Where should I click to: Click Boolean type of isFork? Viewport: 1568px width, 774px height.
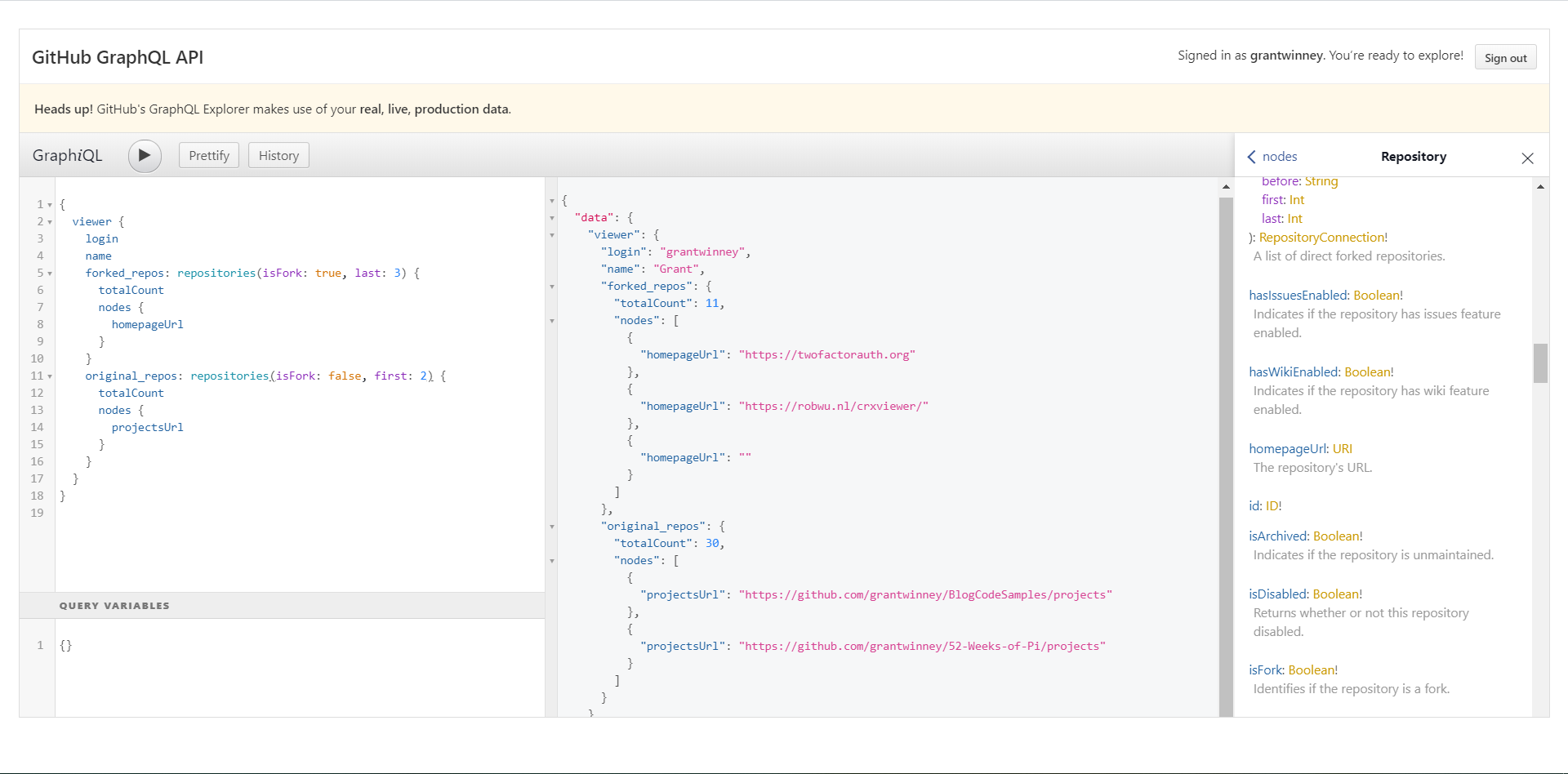(1312, 670)
